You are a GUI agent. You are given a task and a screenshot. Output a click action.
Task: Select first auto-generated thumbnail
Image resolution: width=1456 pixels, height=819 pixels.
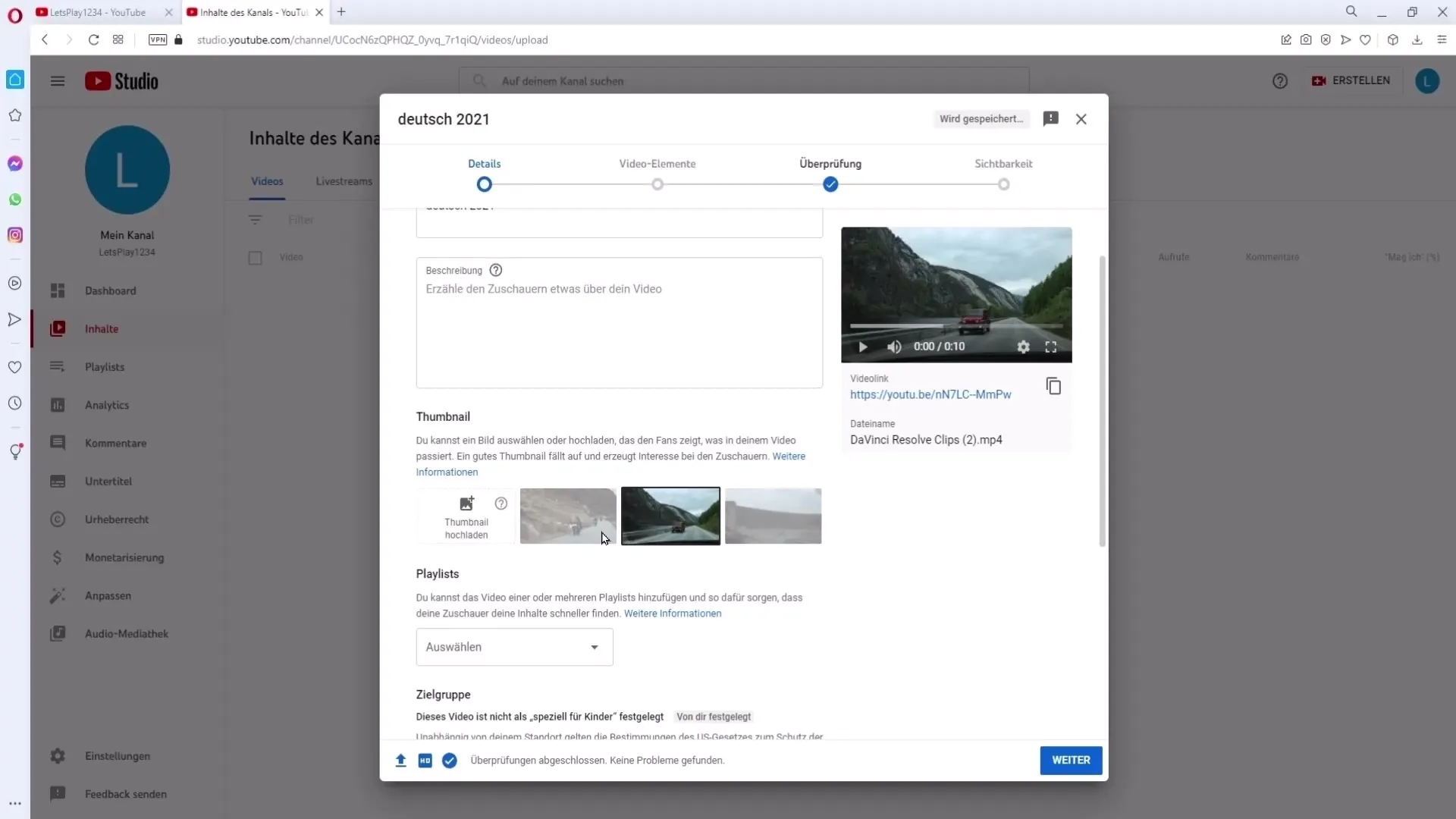568,516
